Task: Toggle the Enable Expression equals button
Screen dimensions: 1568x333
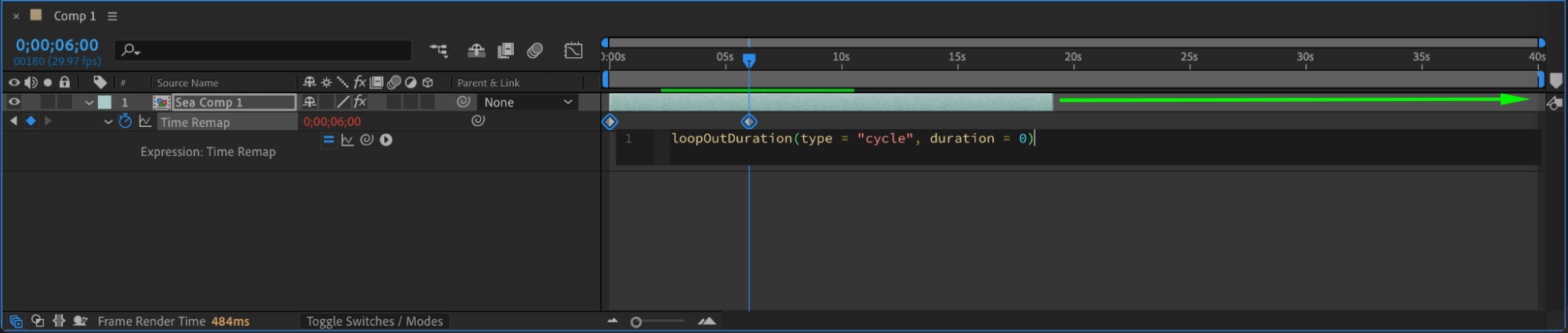Action: coord(329,140)
